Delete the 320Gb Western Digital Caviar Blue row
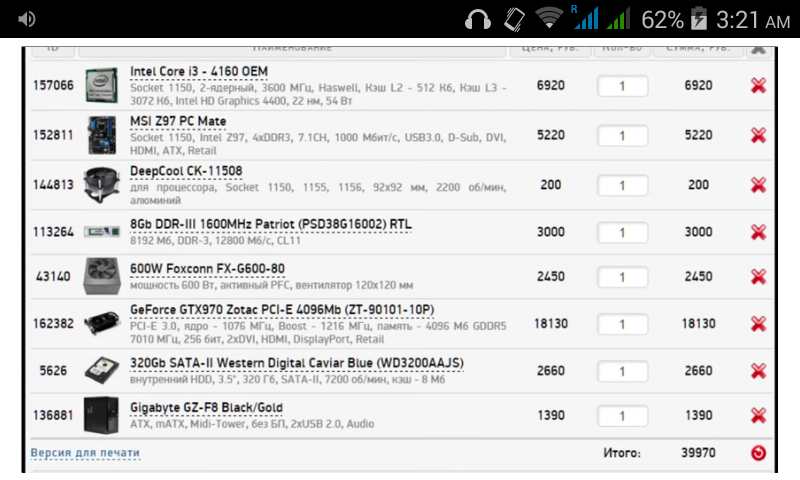Viewport: 800px width, 480px height. click(758, 371)
